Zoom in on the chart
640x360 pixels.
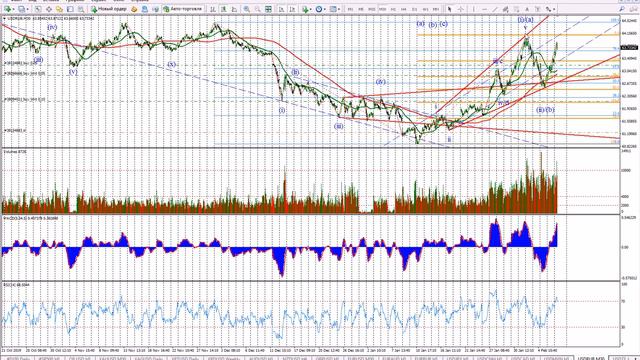point(247,9)
